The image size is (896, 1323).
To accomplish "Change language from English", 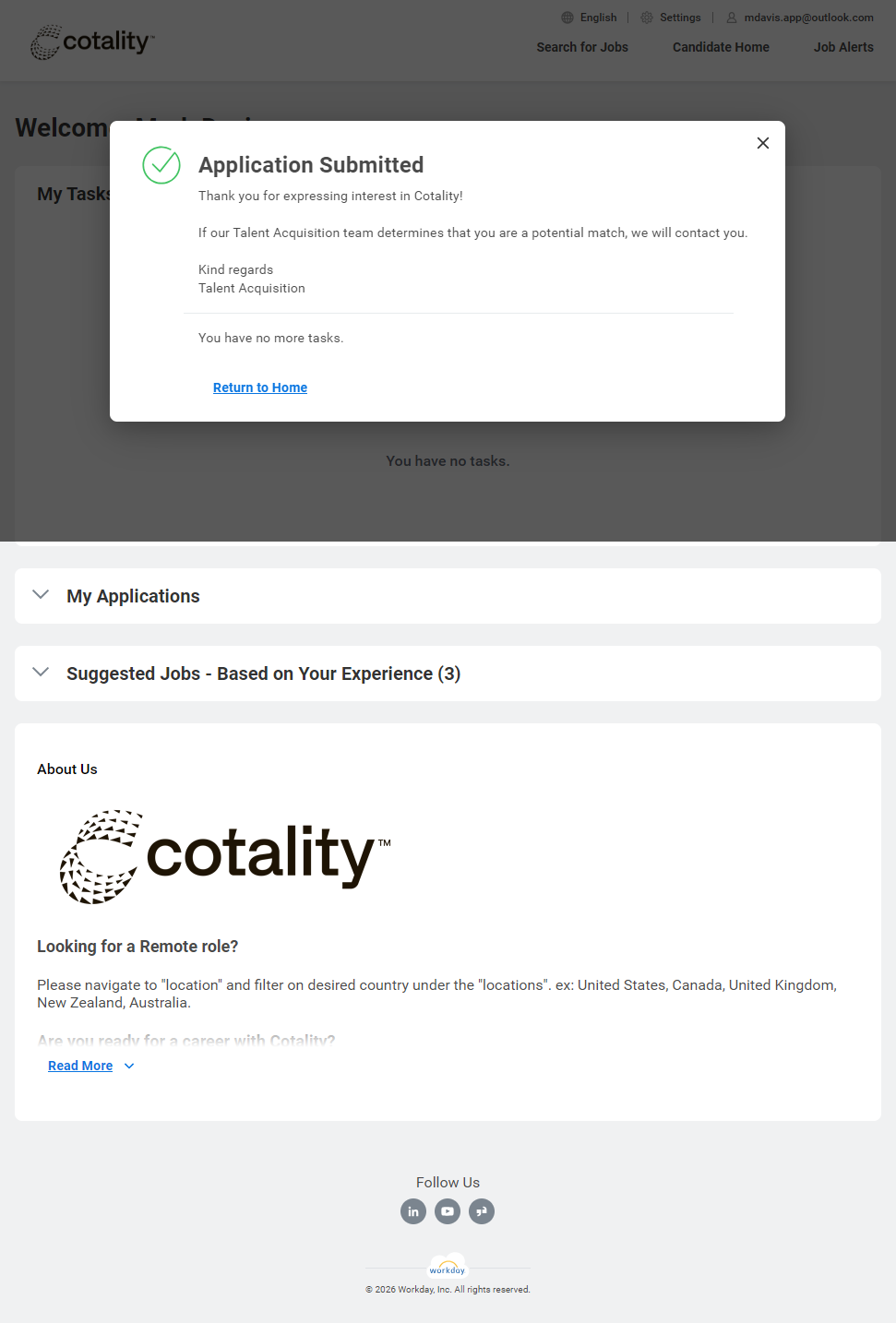I will (598, 18).
